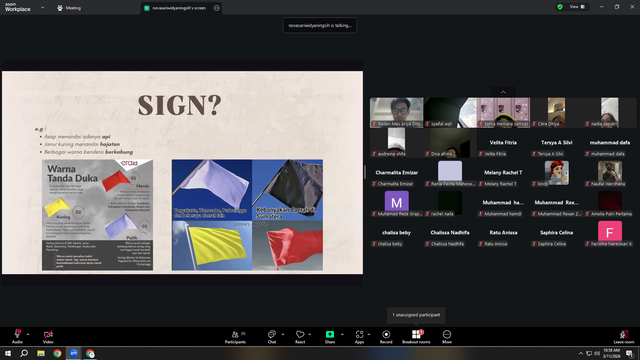Open options circle on shared screen tab
Viewport: 640px width, 360px height.
[217, 8]
